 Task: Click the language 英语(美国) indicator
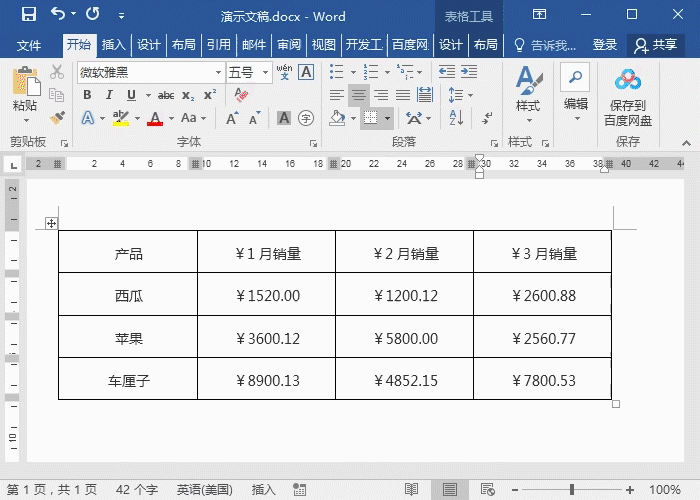coord(204,490)
